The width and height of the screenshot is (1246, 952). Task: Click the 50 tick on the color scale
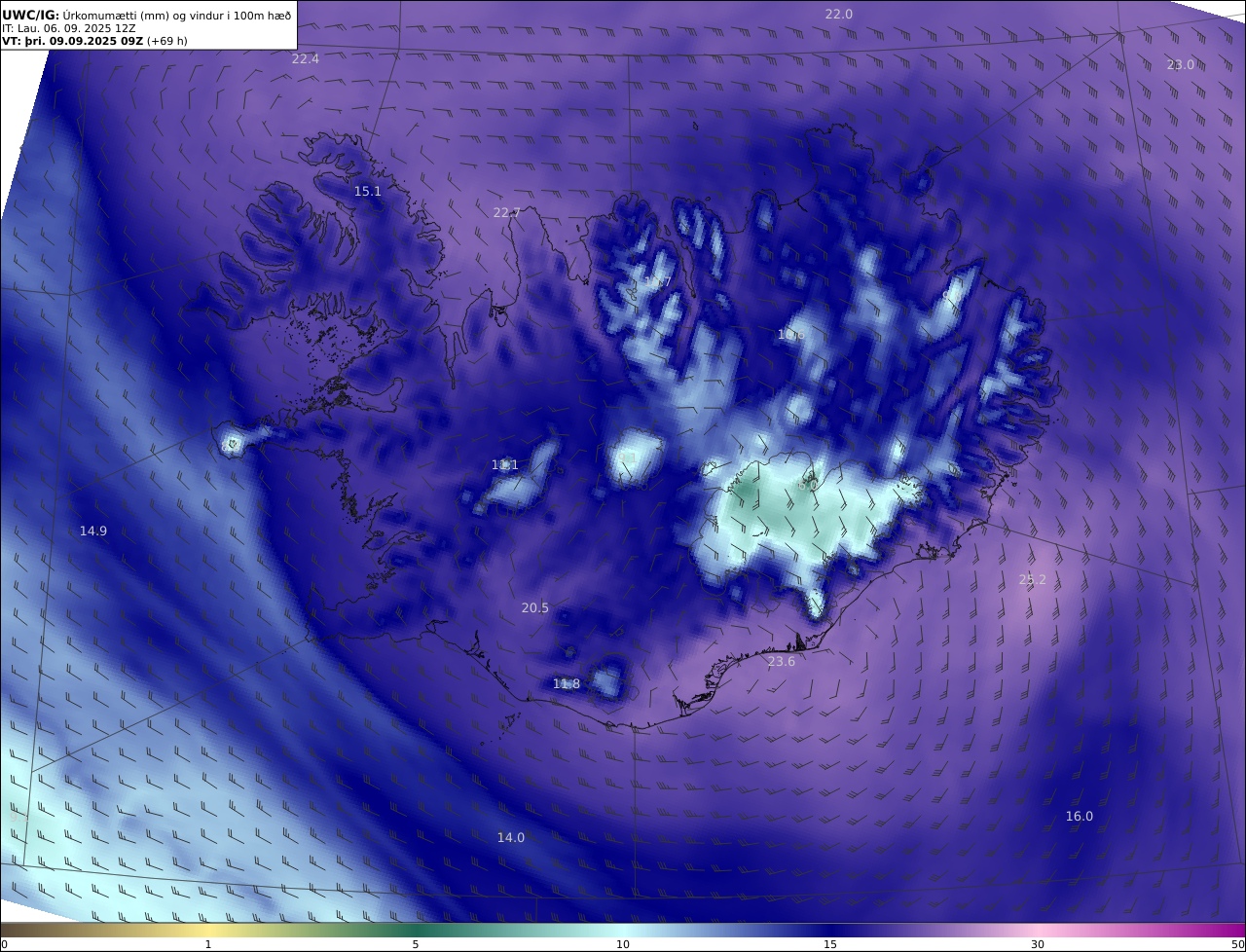[x=1238, y=944]
